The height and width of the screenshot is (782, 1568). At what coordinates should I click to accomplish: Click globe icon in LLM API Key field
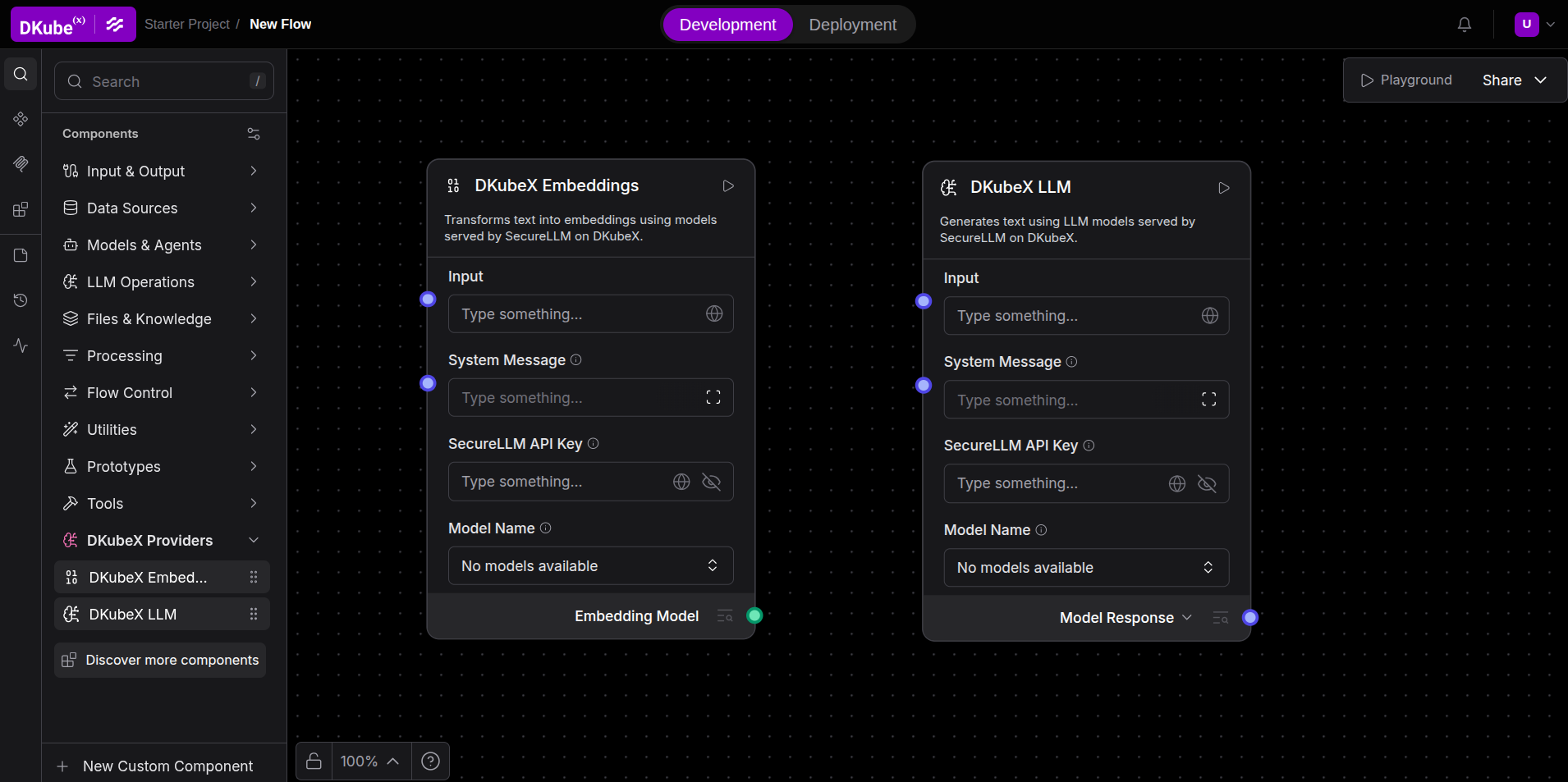click(x=1177, y=483)
